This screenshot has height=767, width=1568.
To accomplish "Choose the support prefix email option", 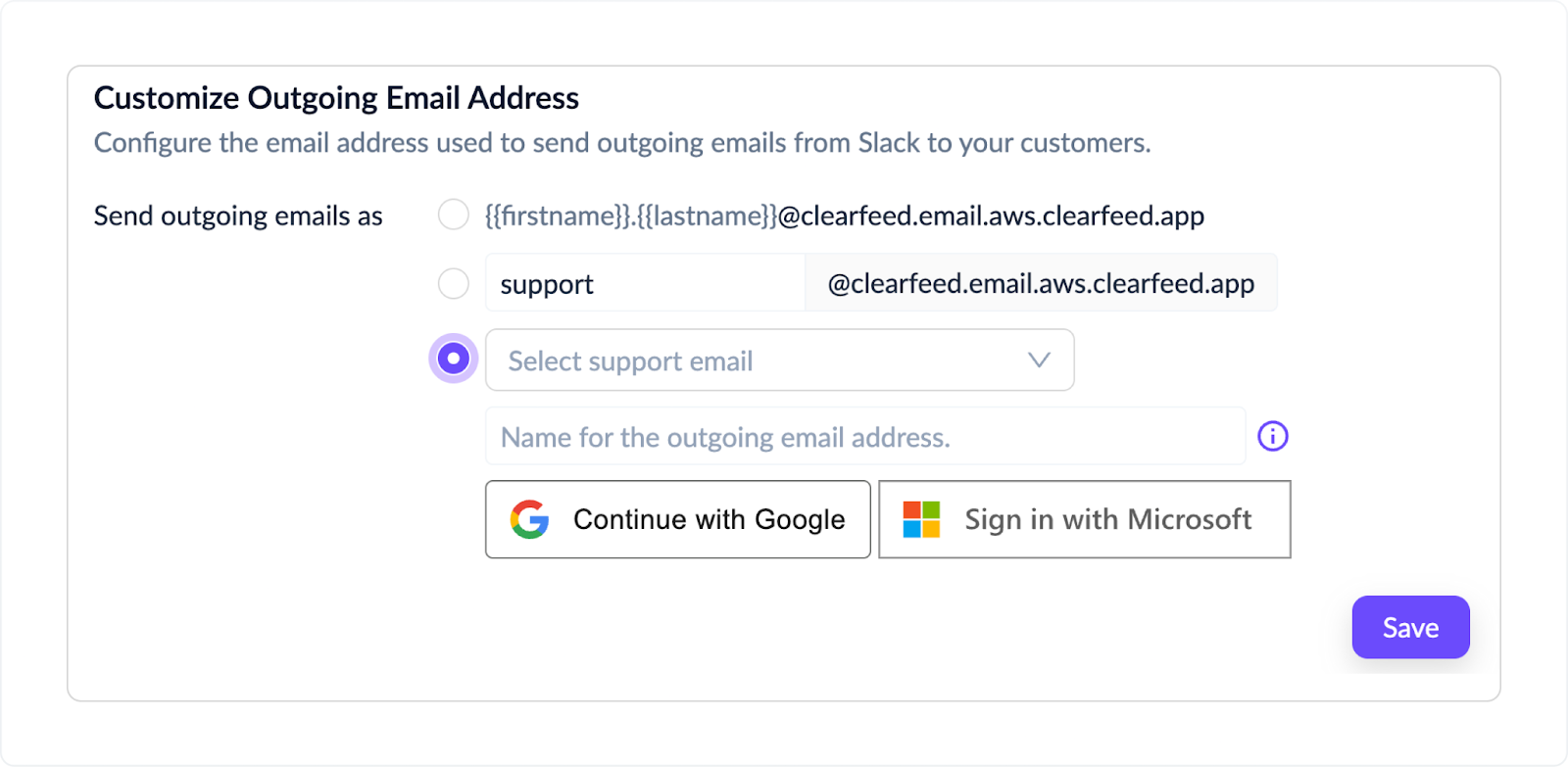I will tap(453, 283).
